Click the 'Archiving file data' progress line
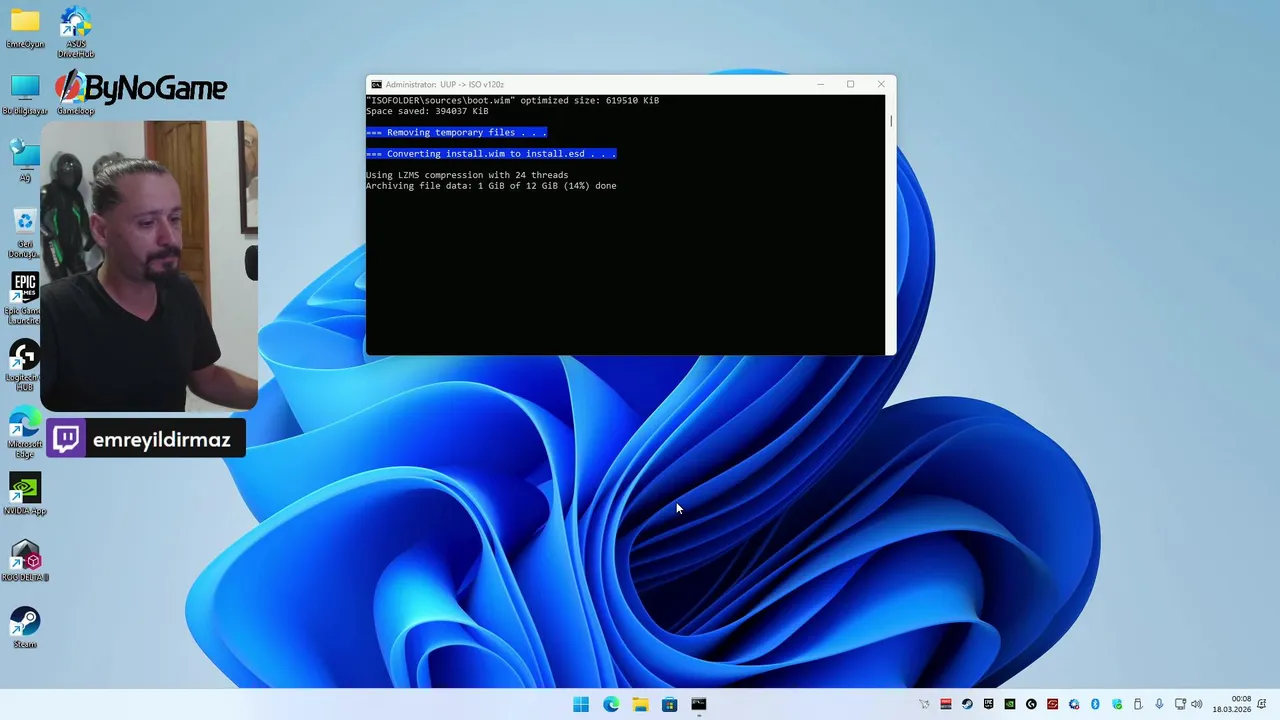Image resolution: width=1280 pixels, height=720 pixels. click(491, 186)
